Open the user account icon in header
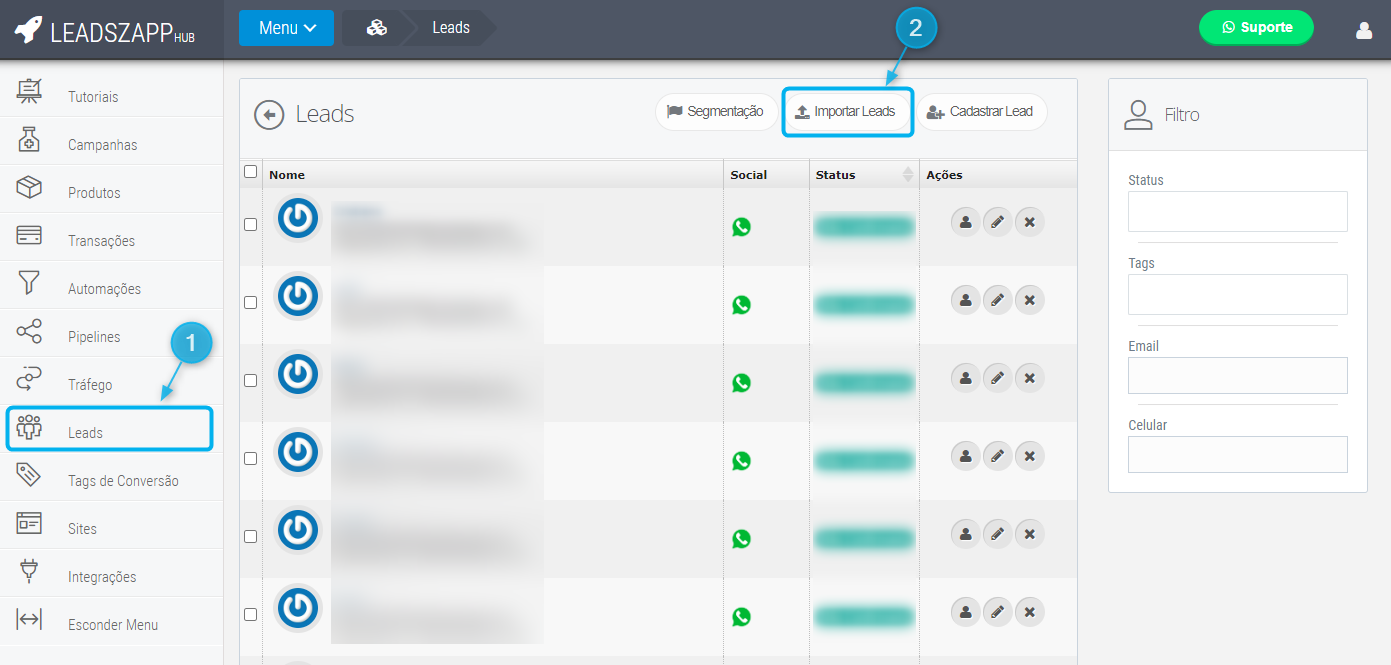 tap(1364, 30)
